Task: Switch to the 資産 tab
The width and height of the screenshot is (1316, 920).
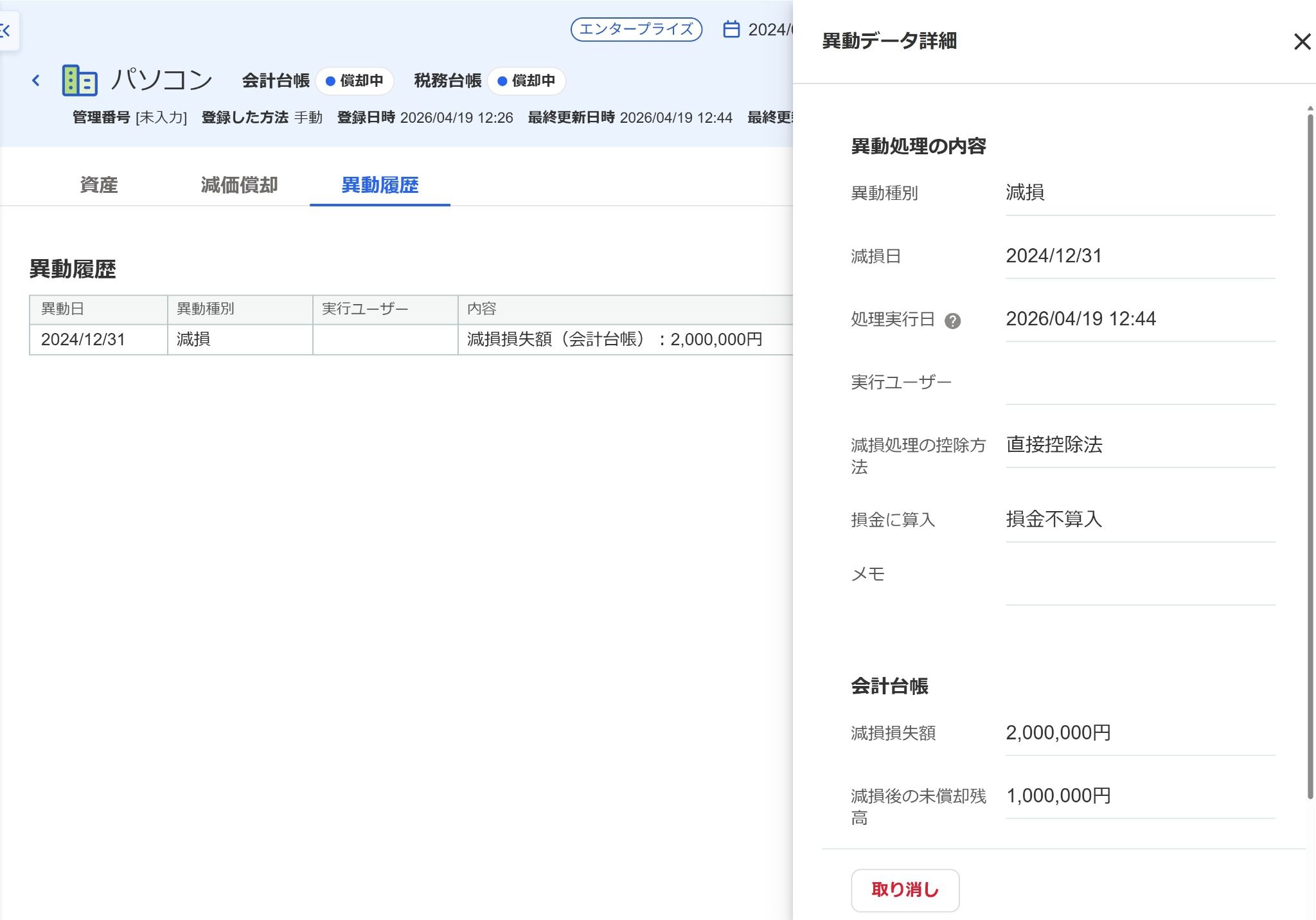Action: coord(98,185)
